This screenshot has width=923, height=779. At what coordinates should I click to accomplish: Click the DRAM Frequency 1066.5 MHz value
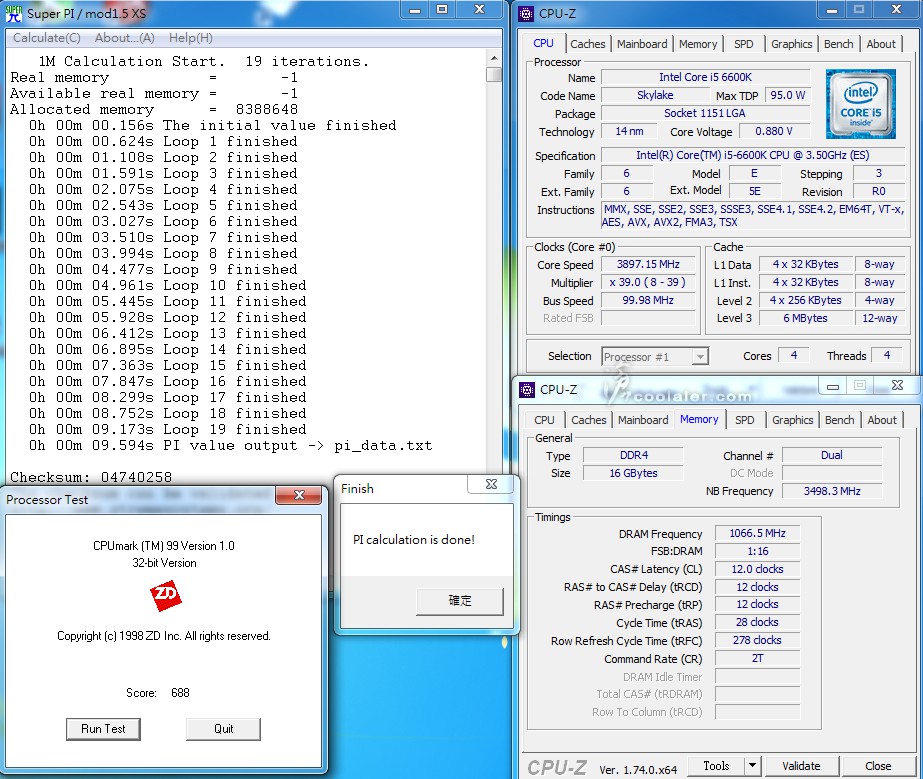point(757,533)
